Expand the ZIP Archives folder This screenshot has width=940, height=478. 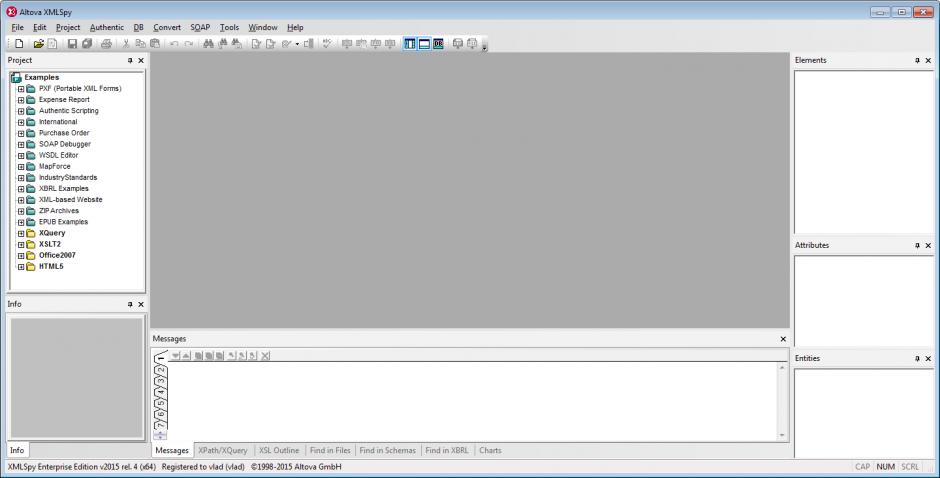coord(21,211)
